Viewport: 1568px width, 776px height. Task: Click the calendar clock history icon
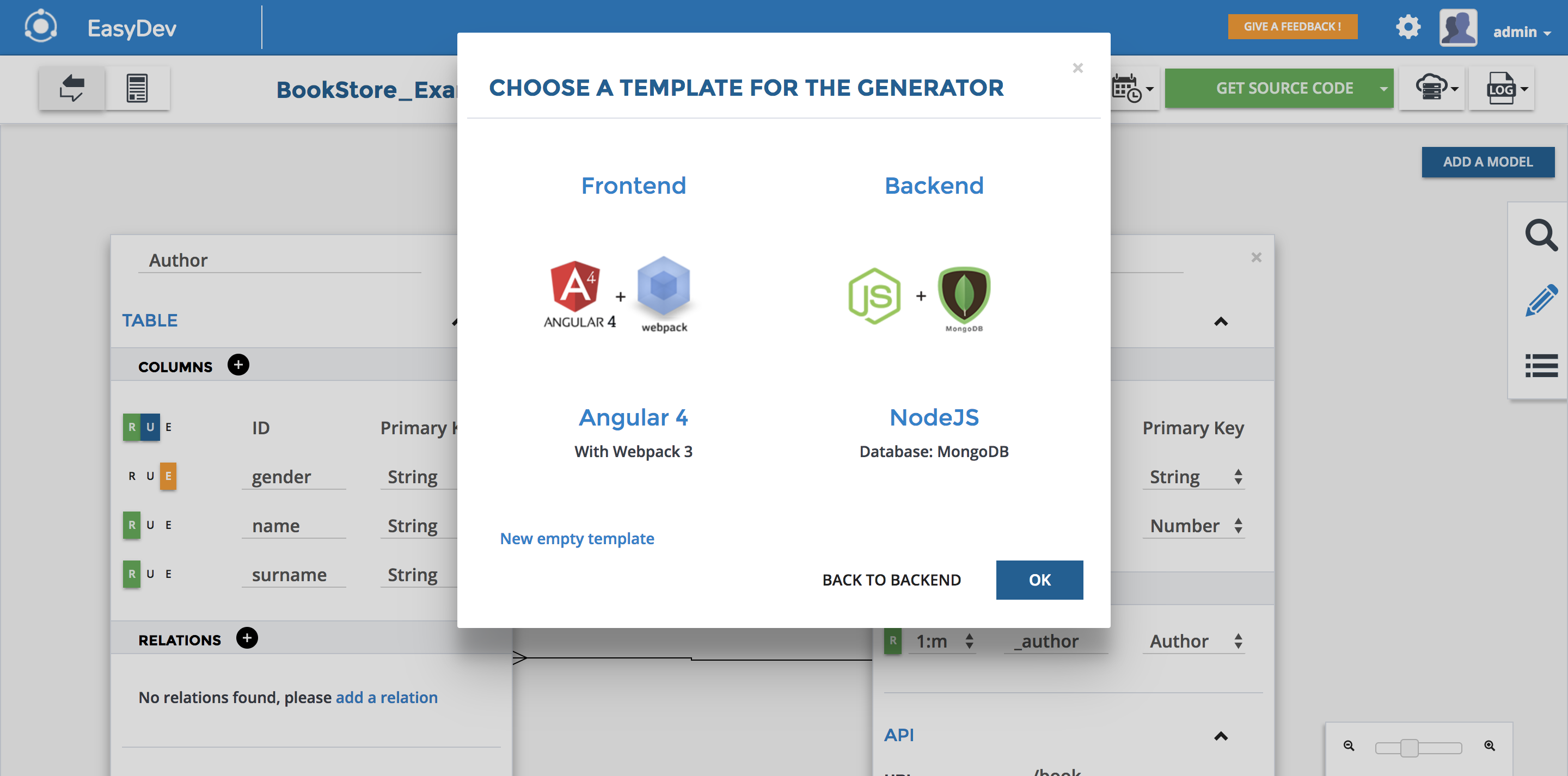1126,89
